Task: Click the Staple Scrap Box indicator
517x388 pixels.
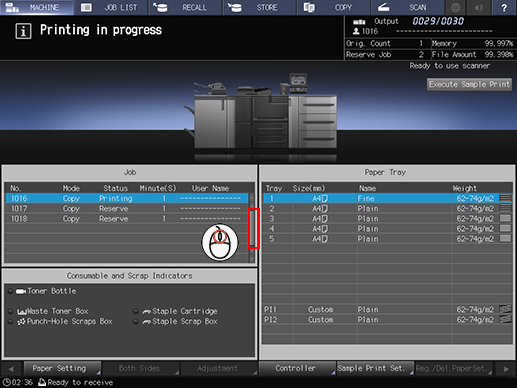Action: tap(135, 322)
